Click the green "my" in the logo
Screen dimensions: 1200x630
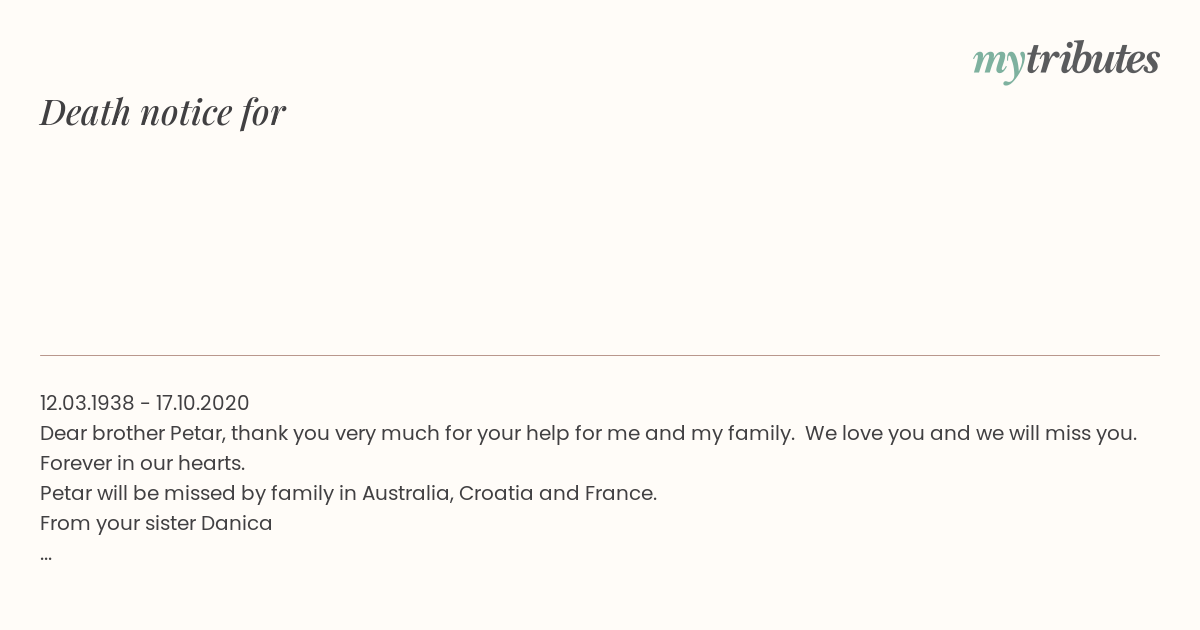(x=998, y=65)
